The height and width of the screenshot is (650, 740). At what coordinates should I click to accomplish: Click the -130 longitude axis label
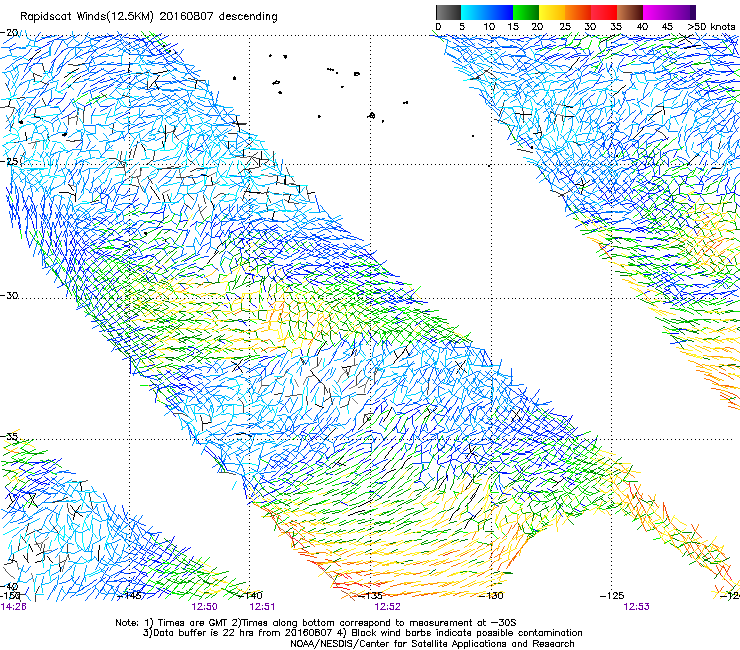point(491,596)
